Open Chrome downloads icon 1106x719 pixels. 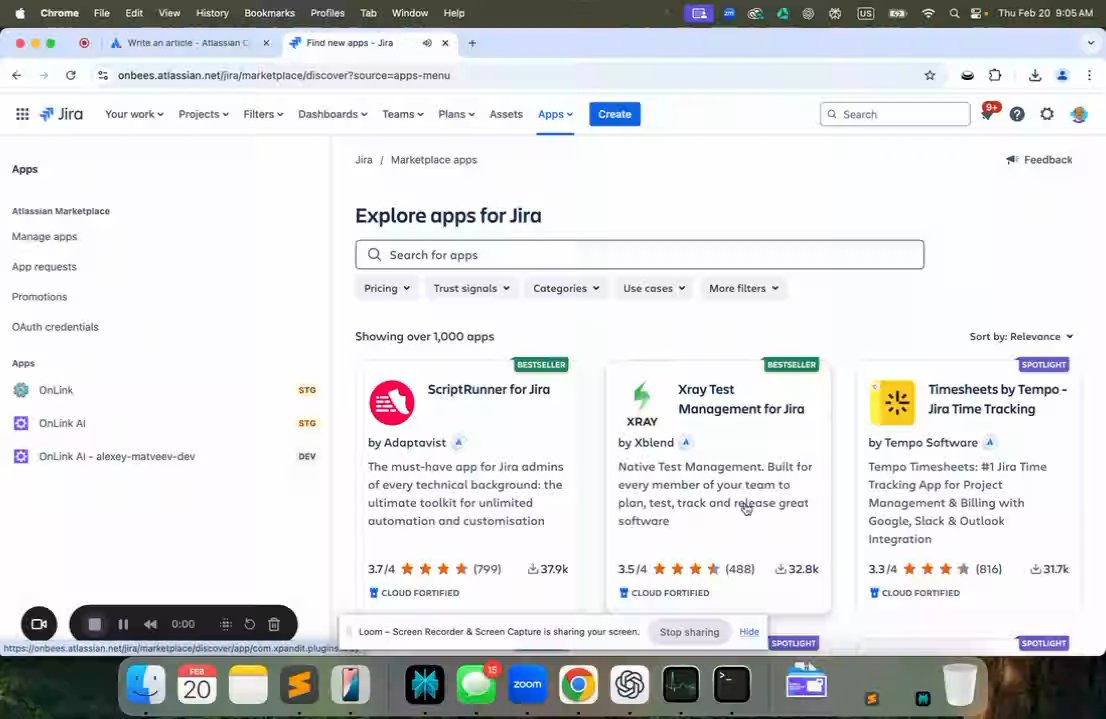pyautogui.click(x=1035, y=75)
